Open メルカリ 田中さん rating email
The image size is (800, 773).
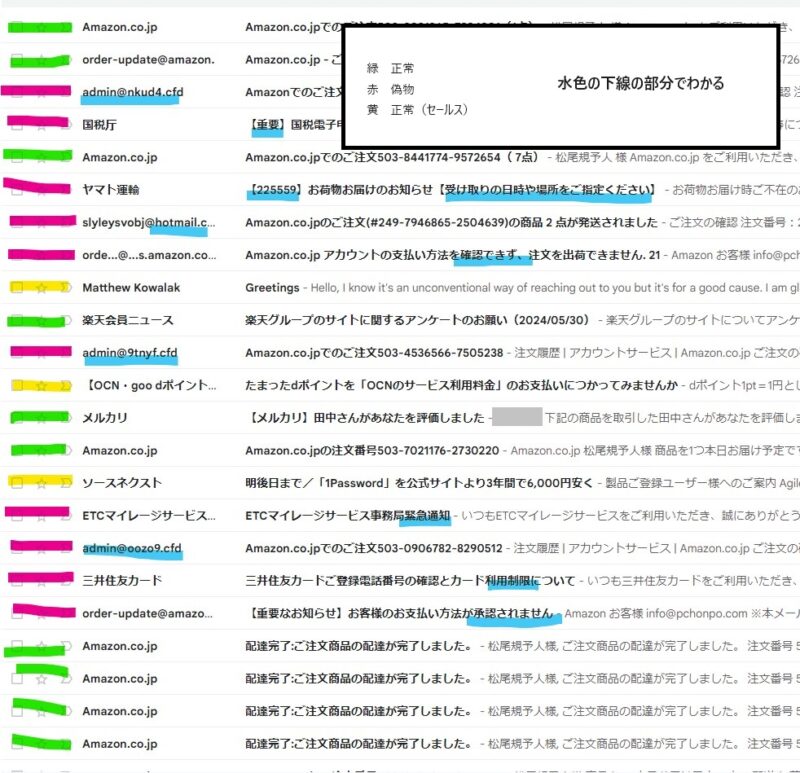pyautogui.click(x=400, y=418)
